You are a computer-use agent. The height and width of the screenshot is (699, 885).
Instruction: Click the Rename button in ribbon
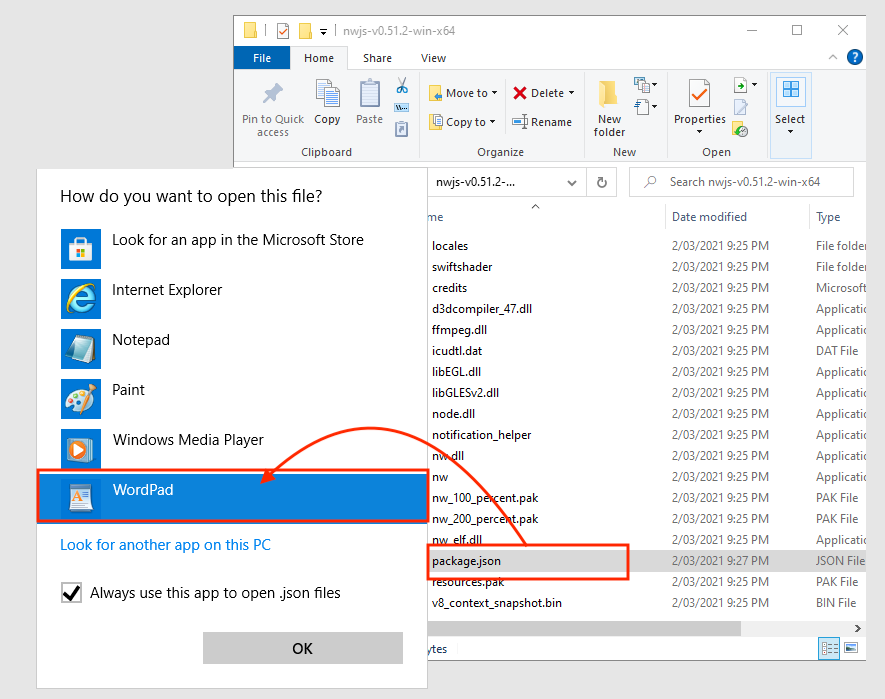[542, 122]
